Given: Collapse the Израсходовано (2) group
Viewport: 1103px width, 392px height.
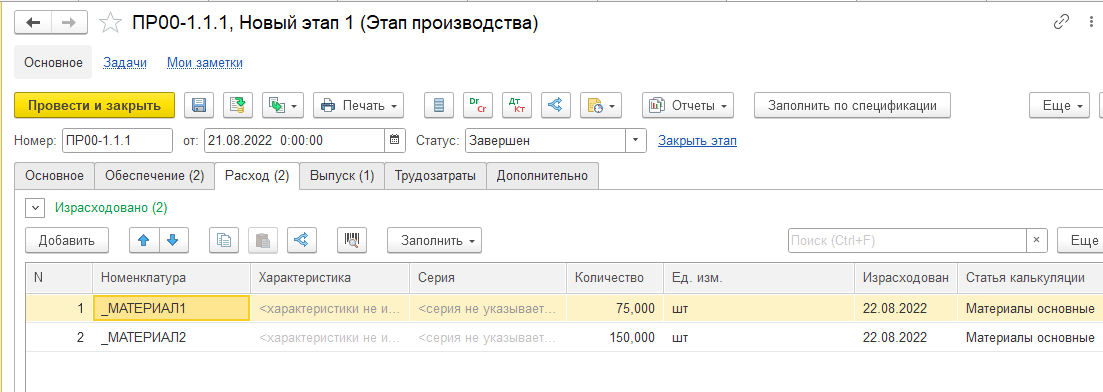Looking at the screenshot, I should [x=34, y=208].
